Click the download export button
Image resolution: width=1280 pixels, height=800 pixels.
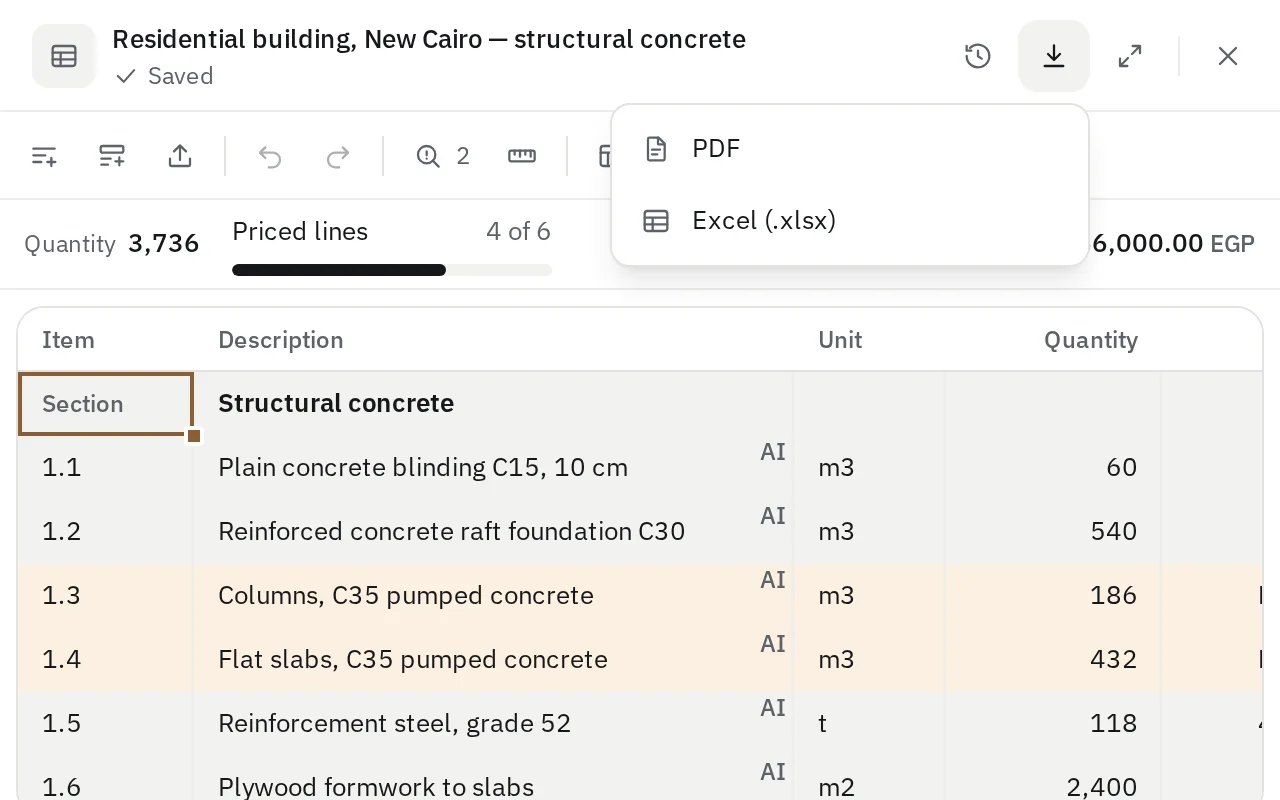point(1054,56)
